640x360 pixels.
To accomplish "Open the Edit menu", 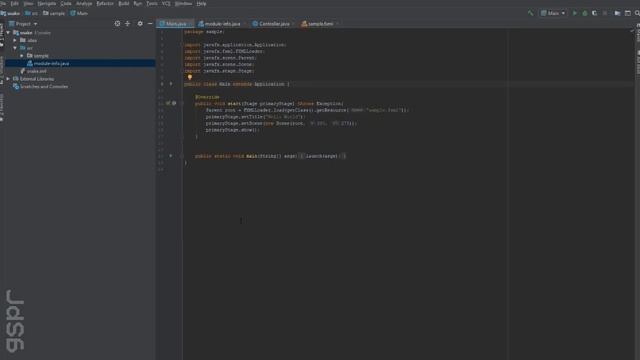I will tap(15, 4).
